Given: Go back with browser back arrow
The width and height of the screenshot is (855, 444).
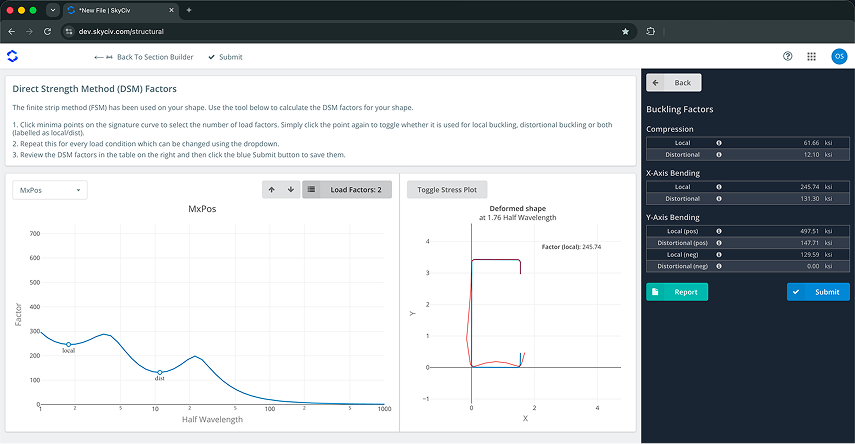Looking at the screenshot, I should tap(11, 32).
